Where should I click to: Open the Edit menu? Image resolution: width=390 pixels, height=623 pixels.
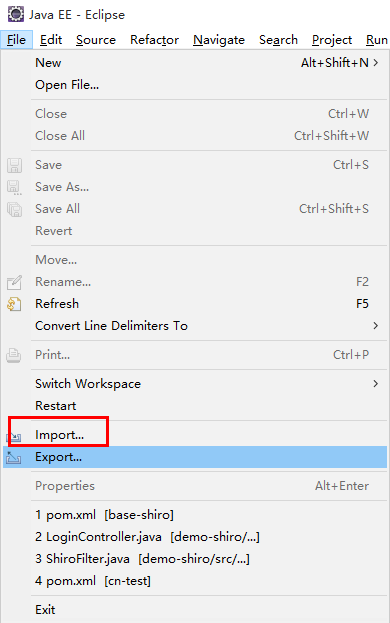[x=51, y=40]
